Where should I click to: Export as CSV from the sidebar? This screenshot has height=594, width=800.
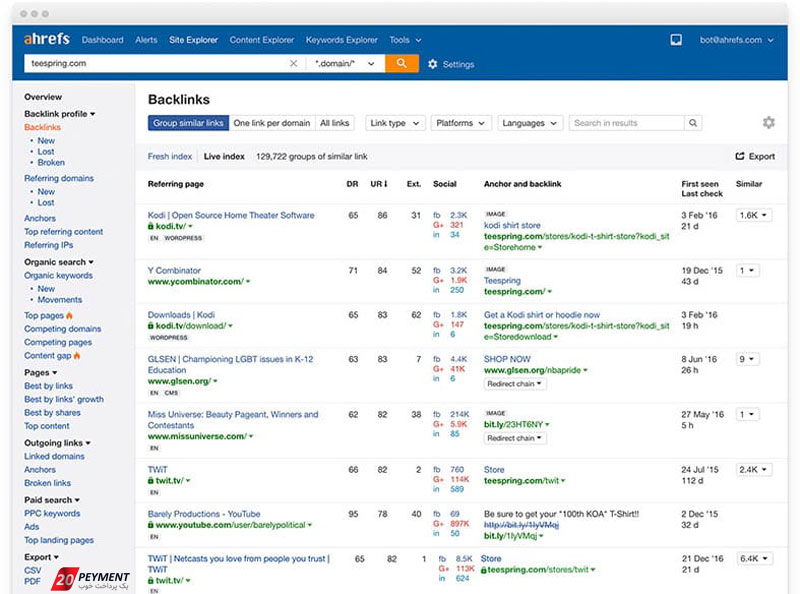[x=33, y=570]
